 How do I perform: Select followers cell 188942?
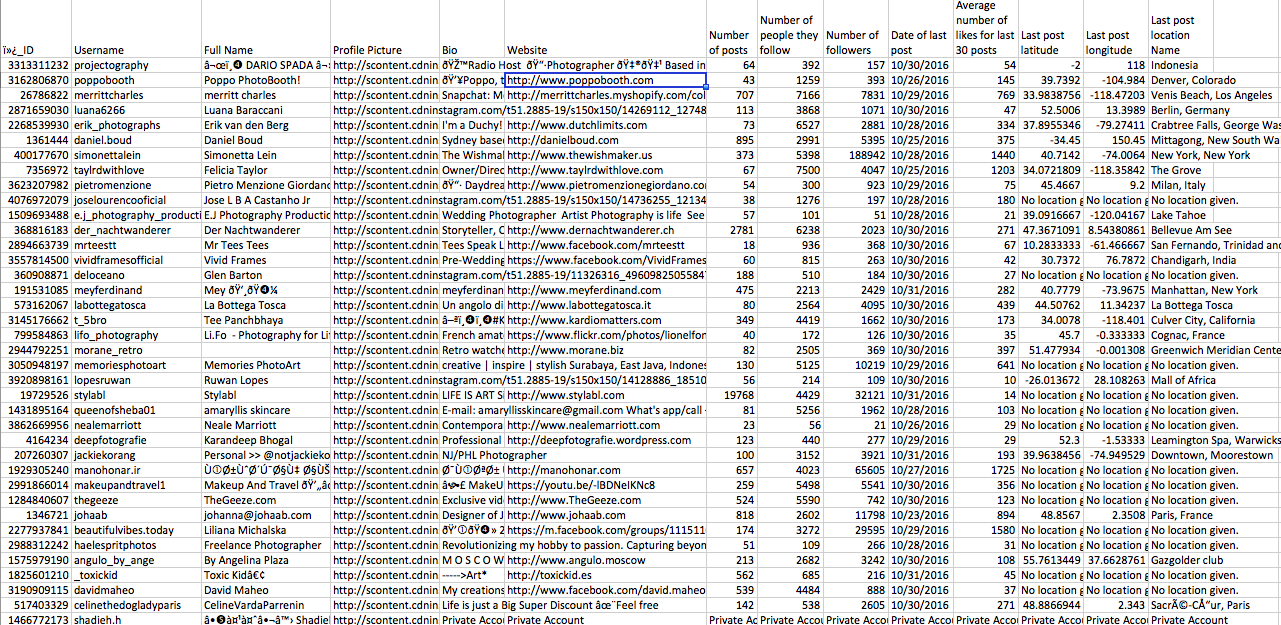point(855,155)
